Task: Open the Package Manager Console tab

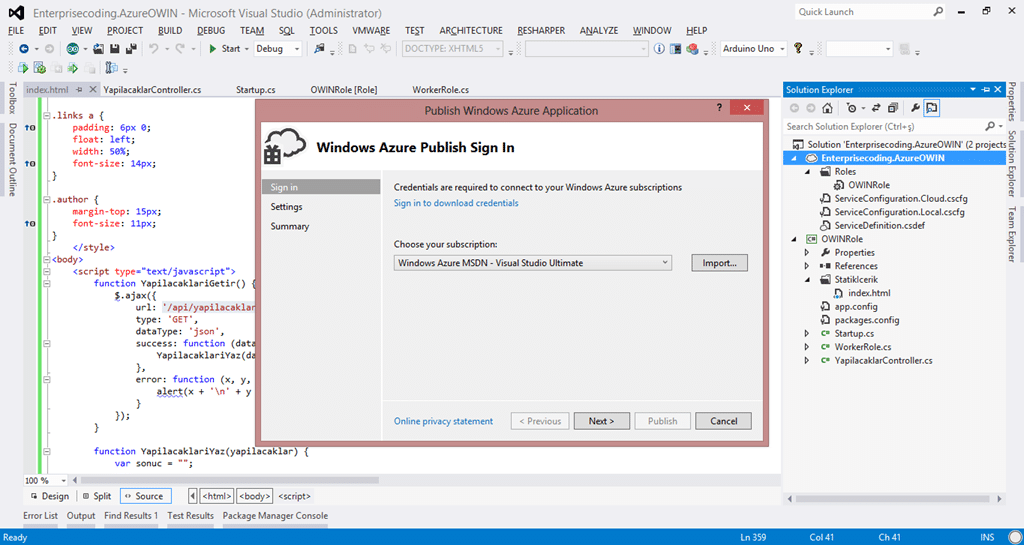Action: click(275, 516)
